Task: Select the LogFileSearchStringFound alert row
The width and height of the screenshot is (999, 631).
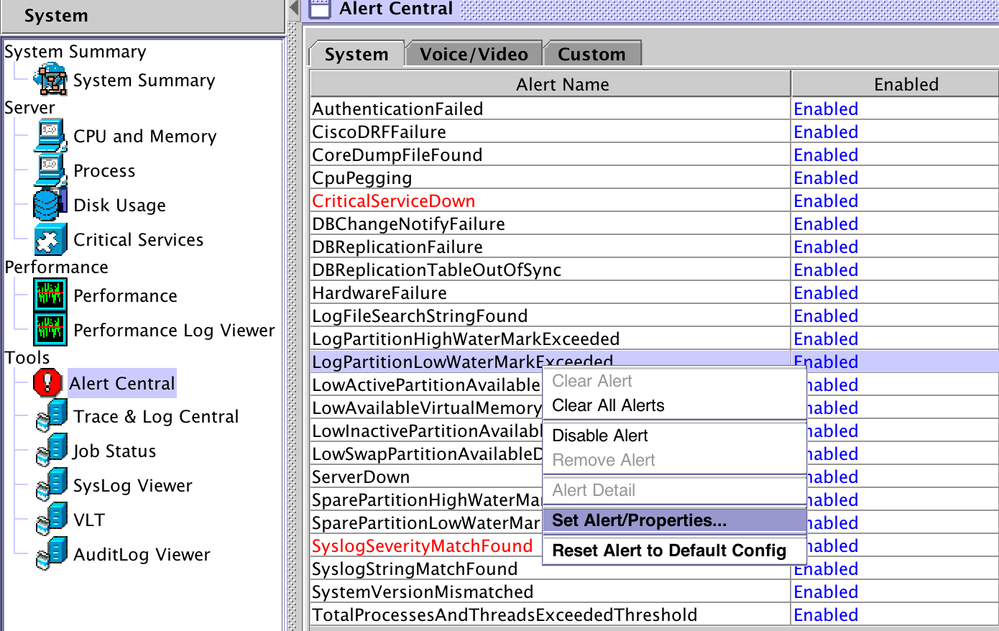Action: click(550, 316)
